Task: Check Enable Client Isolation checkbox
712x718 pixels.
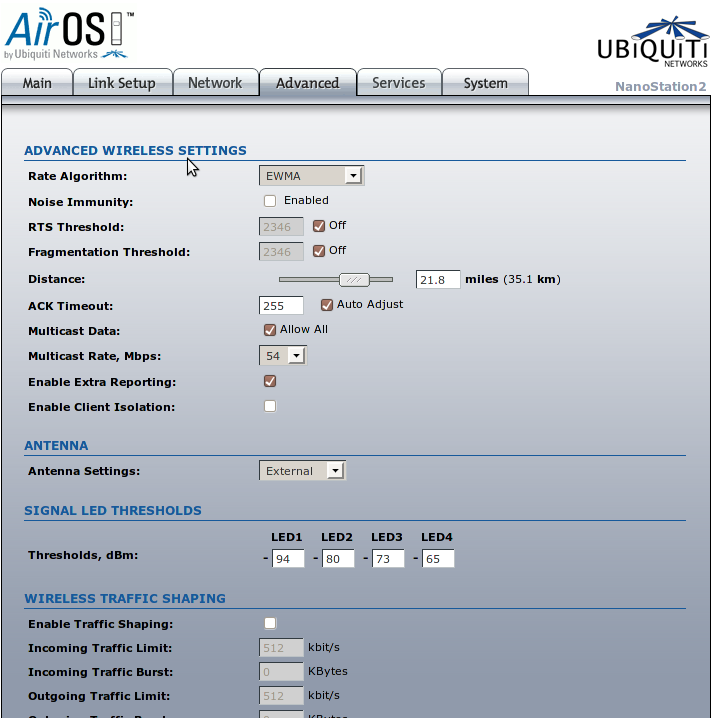Action: coord(270,406)
